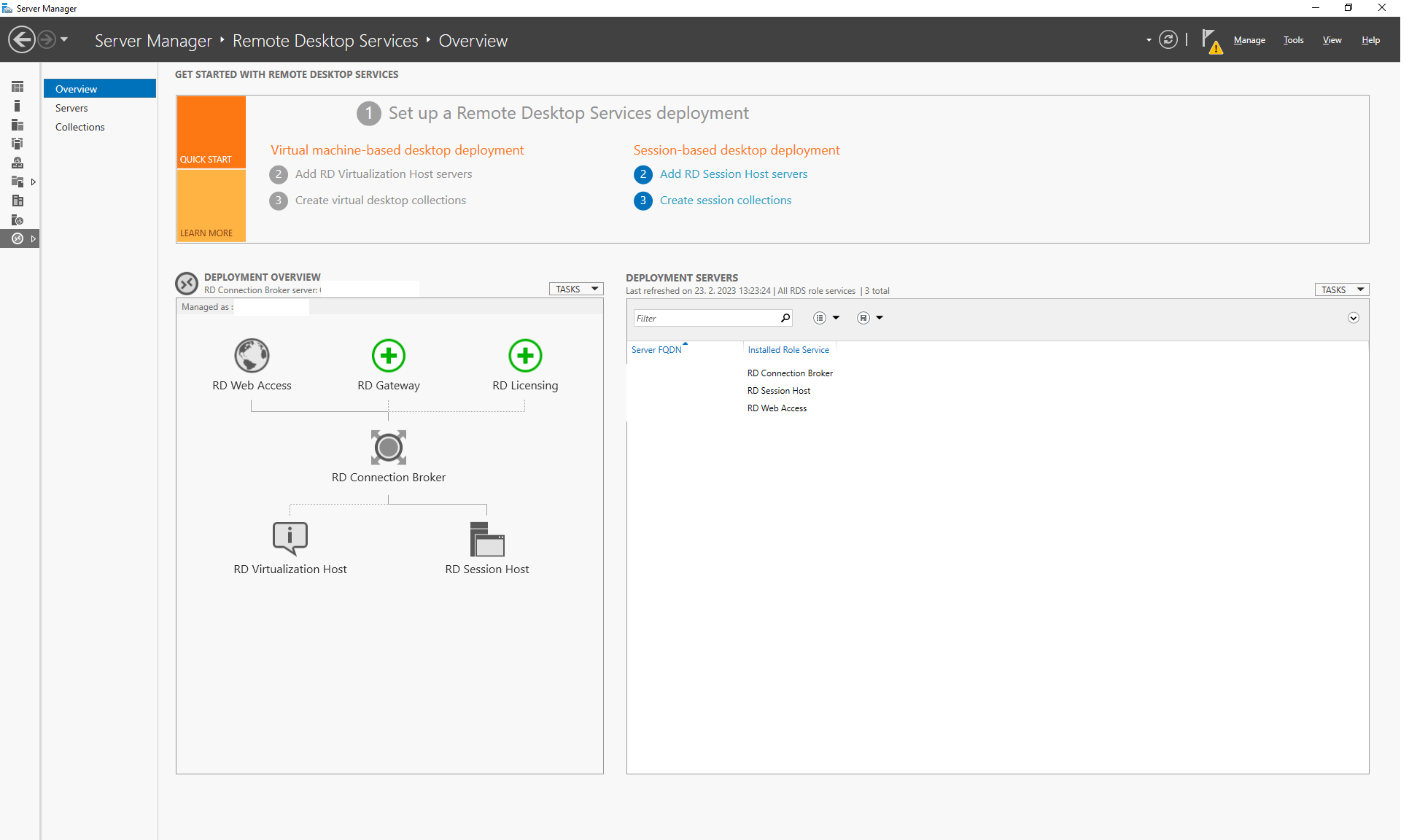Image resolution: width=1409 pixels, height=840 pixels.
Task: Open the Tools menu
Action: point(1293,40)
